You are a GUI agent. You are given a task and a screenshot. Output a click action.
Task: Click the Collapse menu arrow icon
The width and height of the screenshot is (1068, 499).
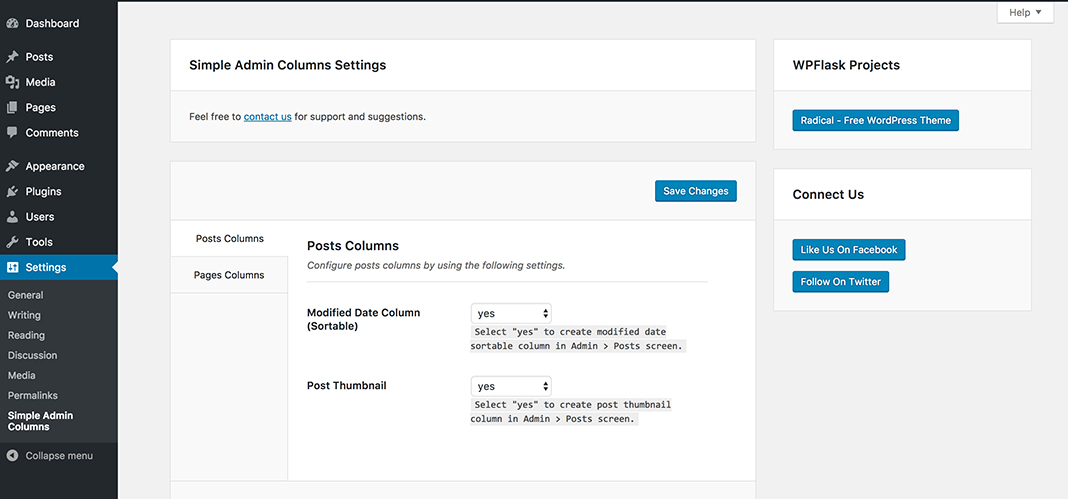tap(12, 455)
